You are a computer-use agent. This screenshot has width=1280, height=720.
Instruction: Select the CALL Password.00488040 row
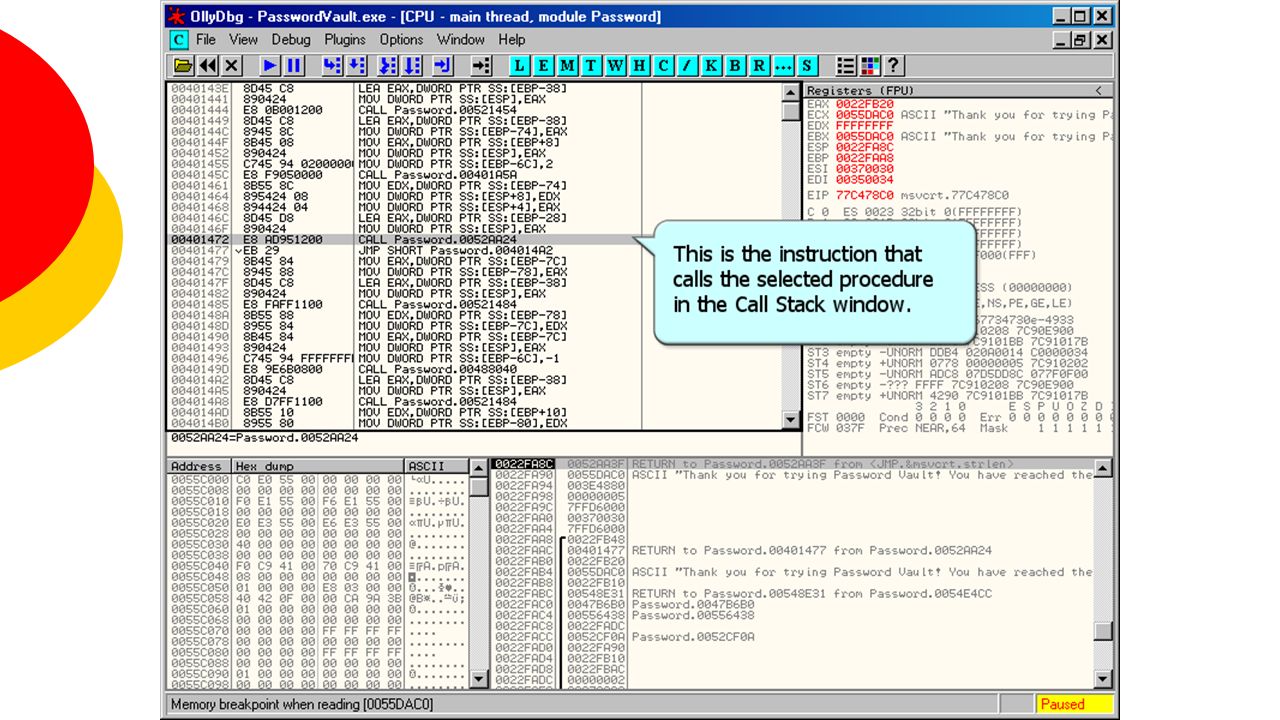(473, 369)
